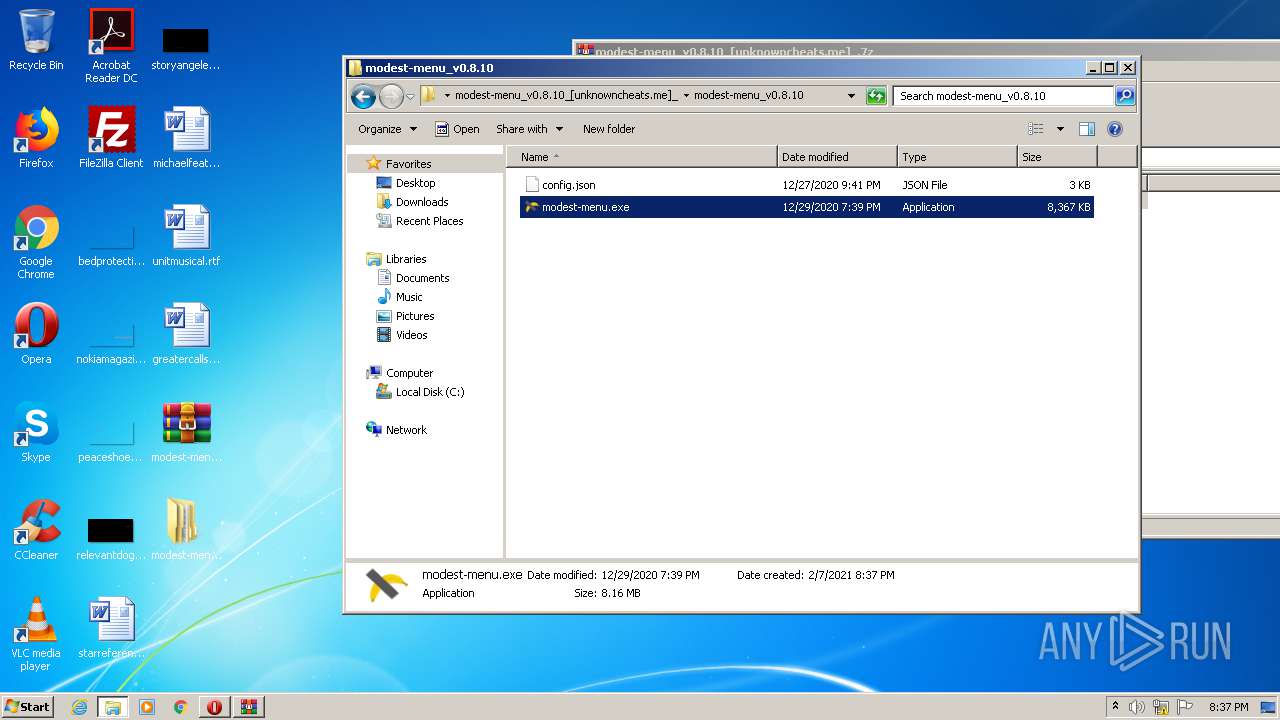Click Windows Explorer taskbar button
The height and width of the screenshot is (720, 1280).
coord(112,707)
